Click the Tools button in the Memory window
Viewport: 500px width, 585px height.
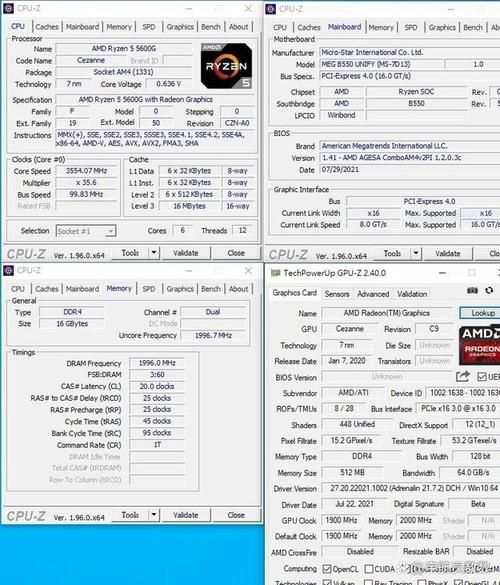click(x=130, y=515)
